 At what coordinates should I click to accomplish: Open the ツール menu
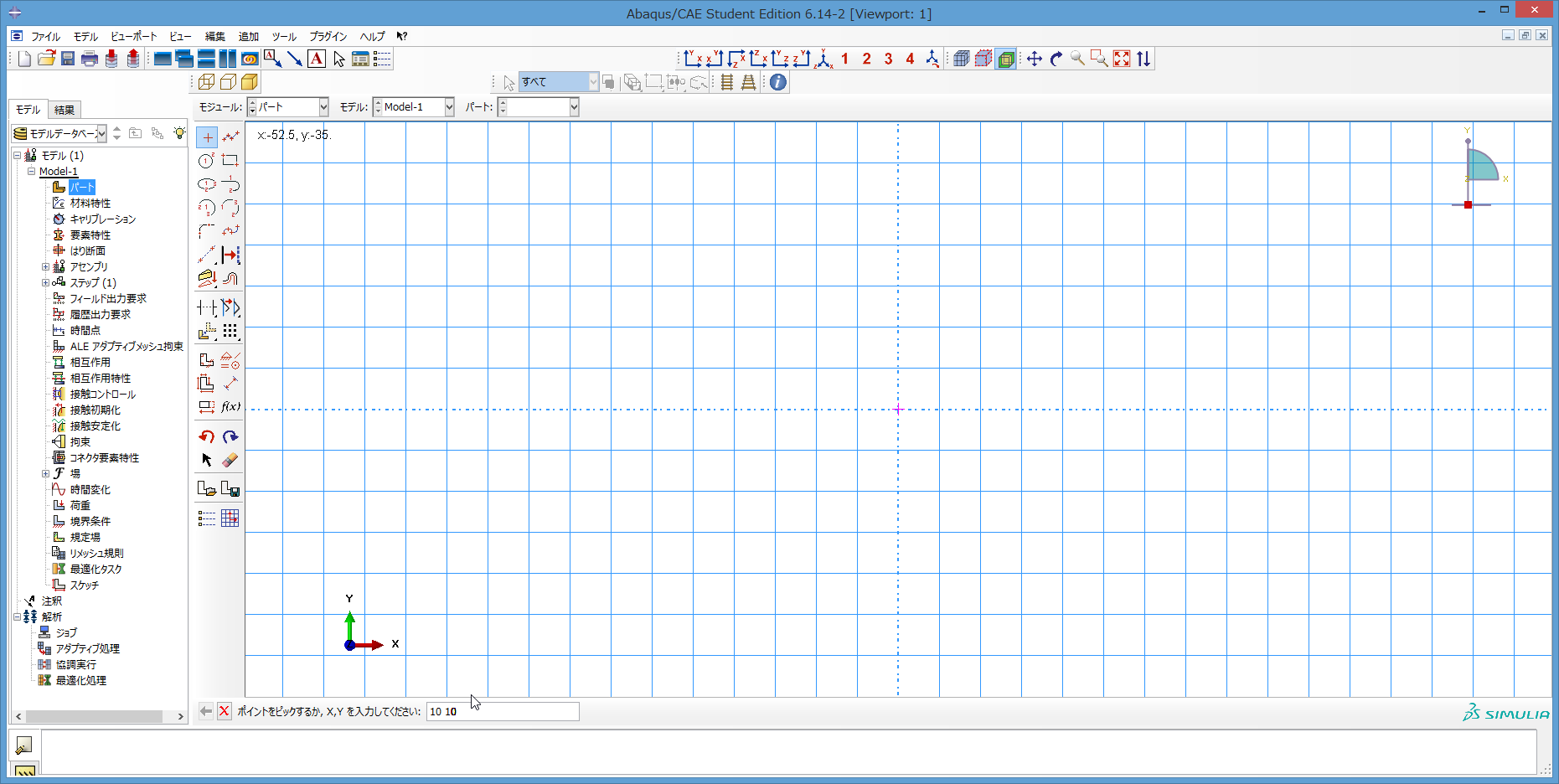pyautogui.click(x=284, y=37)
